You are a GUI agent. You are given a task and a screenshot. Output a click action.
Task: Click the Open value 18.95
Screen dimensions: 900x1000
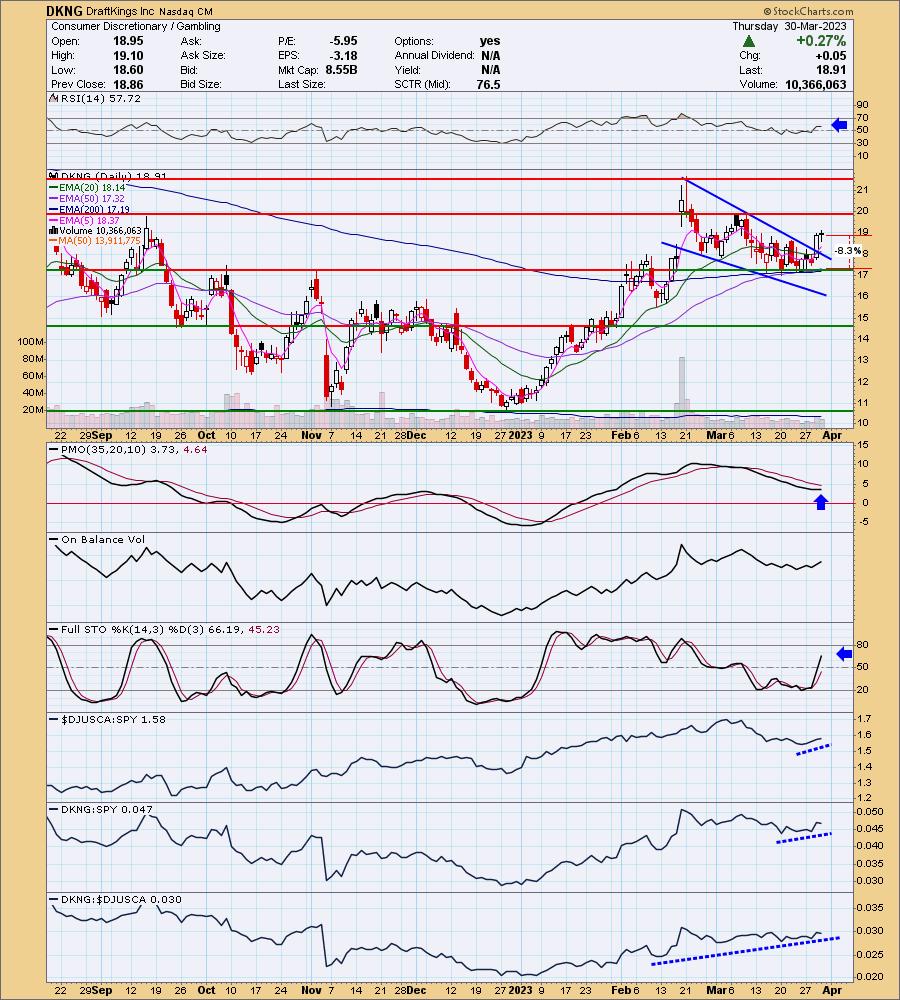128,41
